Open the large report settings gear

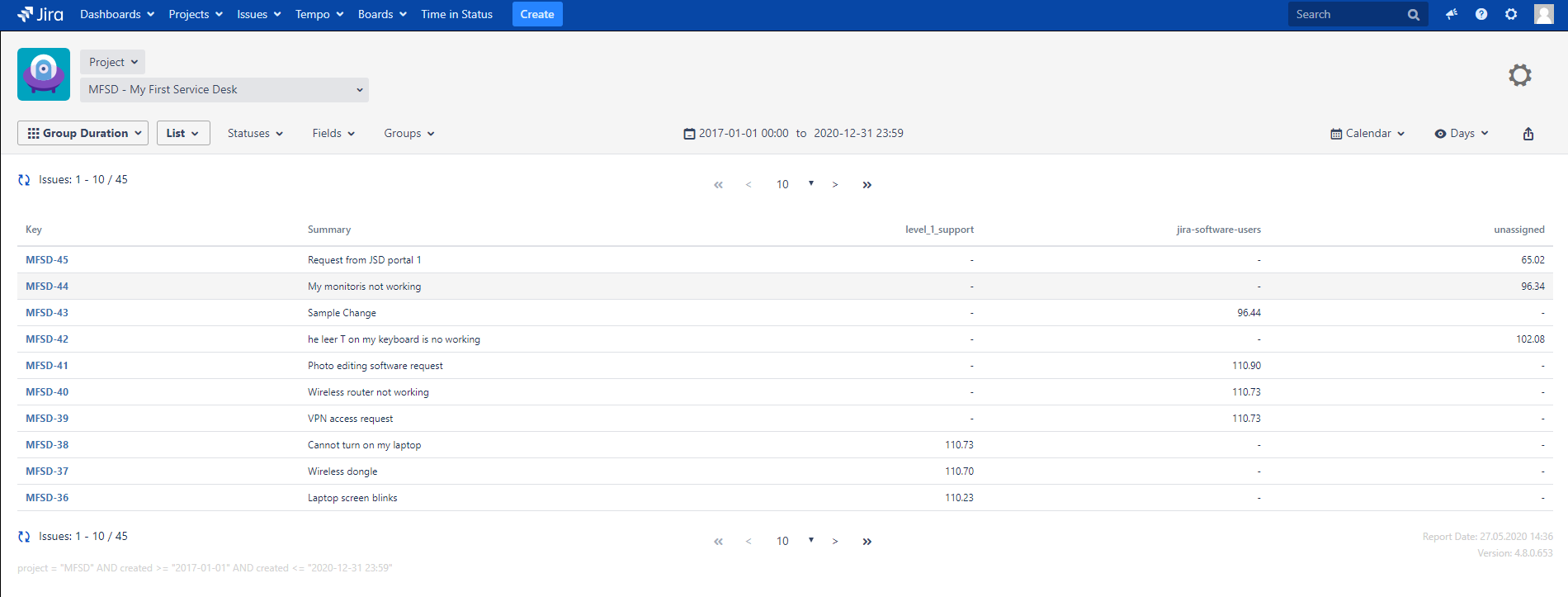click(1519, 75)
